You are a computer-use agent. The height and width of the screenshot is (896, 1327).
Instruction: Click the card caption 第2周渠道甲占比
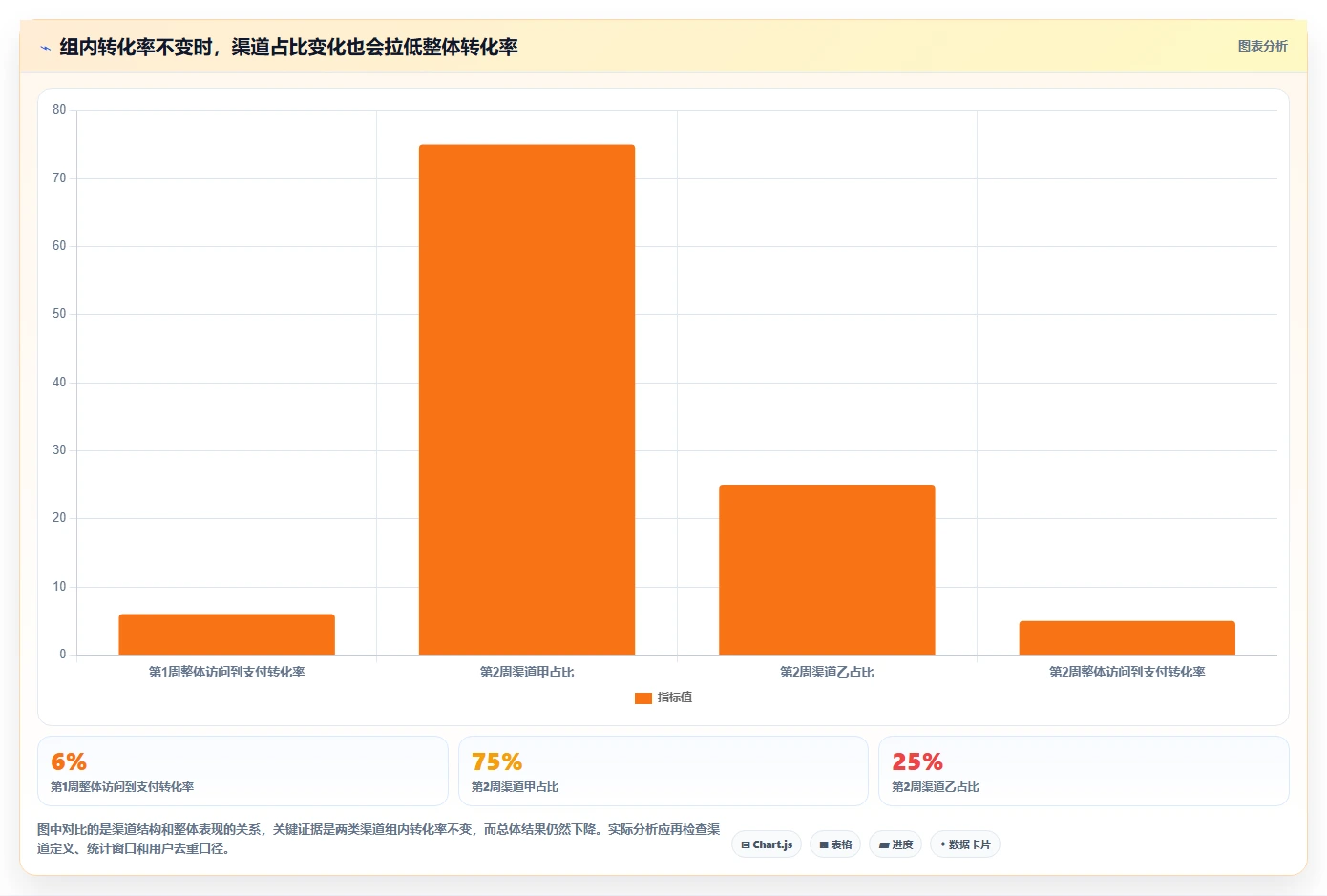point(515,787)
